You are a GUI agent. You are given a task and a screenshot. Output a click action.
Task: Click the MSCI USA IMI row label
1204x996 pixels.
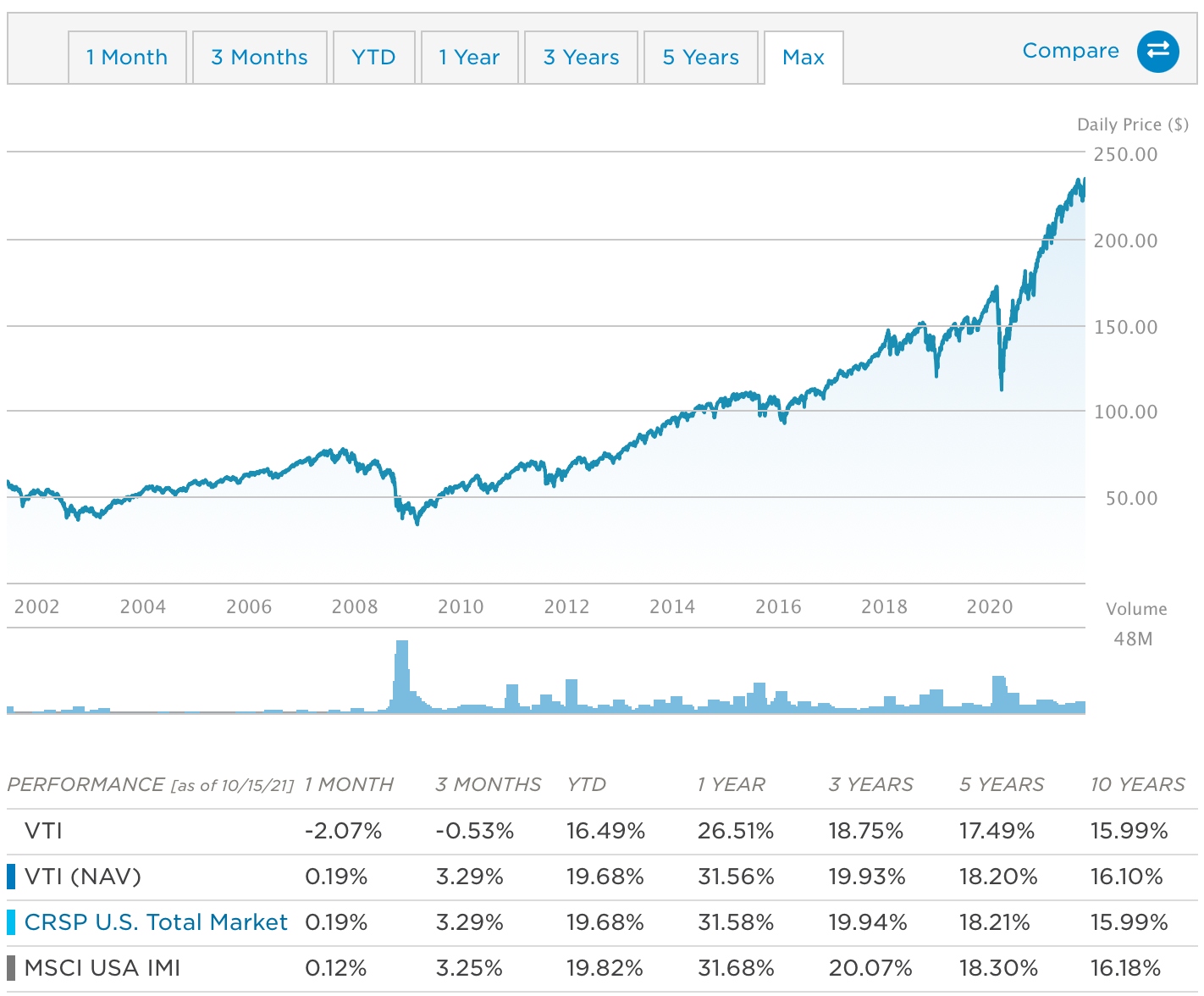coord(102,968)
